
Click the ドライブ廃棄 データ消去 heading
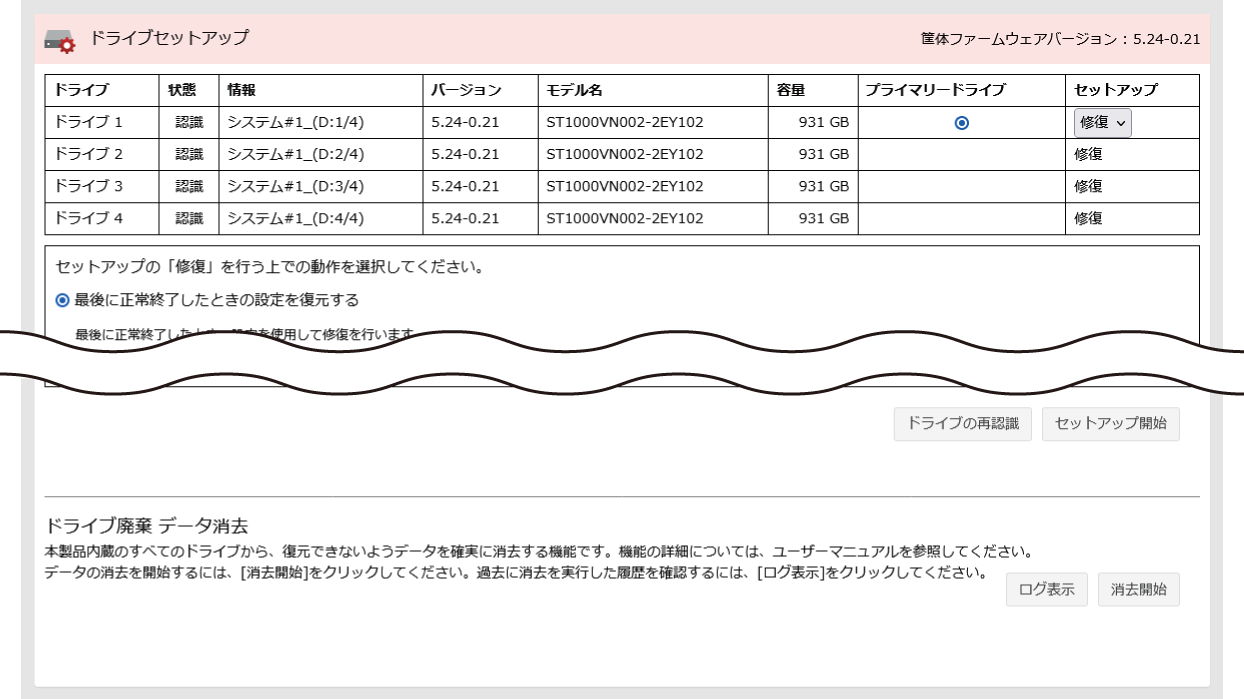click(147, 526)
